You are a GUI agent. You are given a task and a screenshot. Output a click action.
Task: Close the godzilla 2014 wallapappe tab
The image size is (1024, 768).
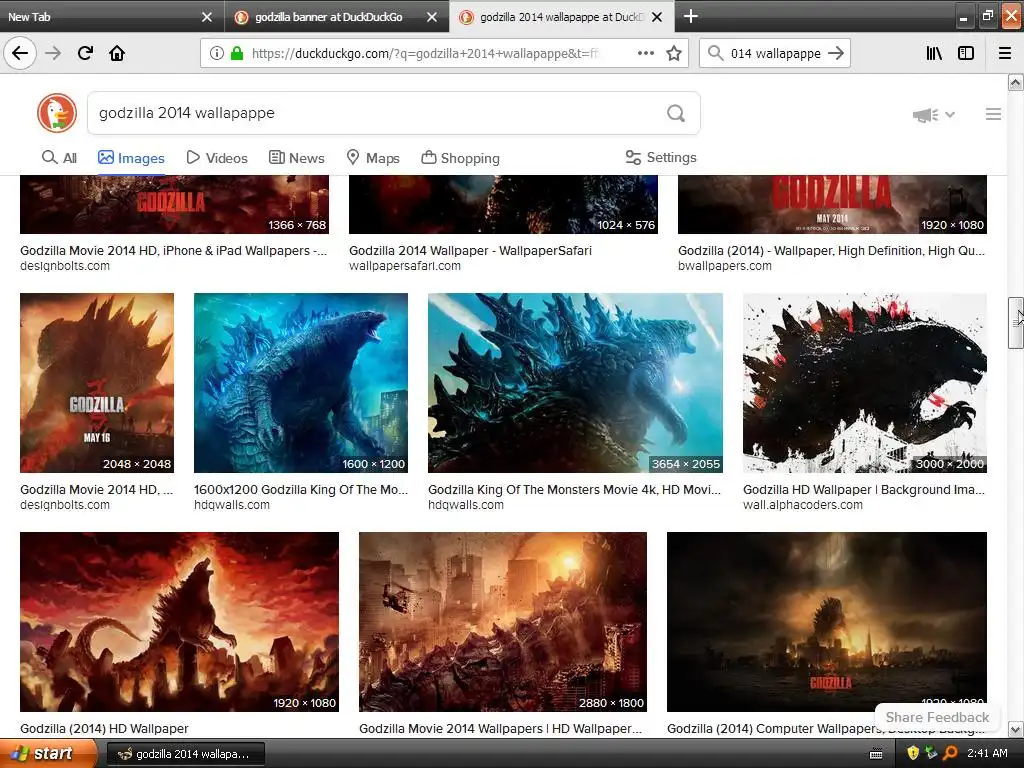click(x=657, y=17)
